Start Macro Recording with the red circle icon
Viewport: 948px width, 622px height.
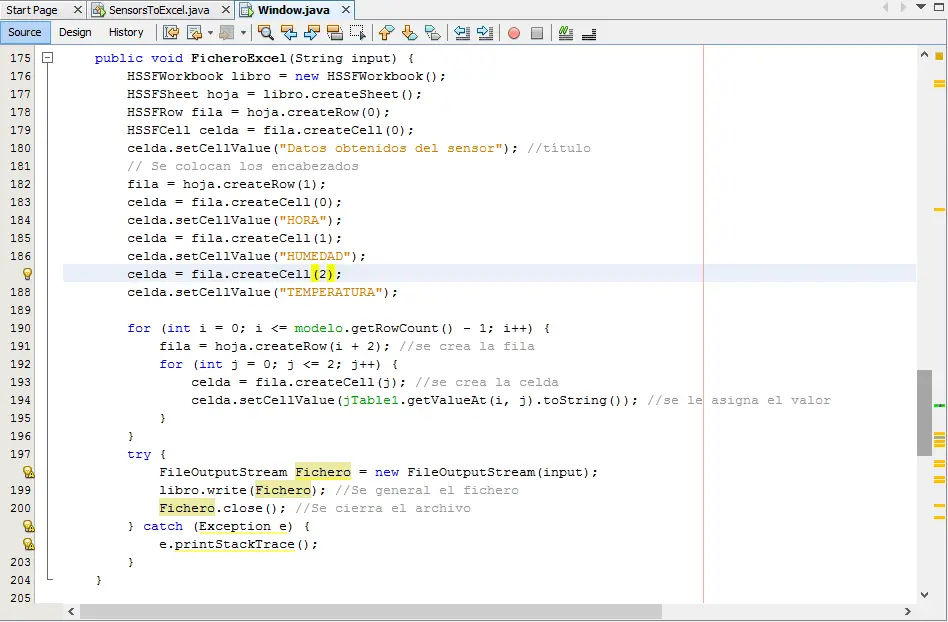[513, 33]
